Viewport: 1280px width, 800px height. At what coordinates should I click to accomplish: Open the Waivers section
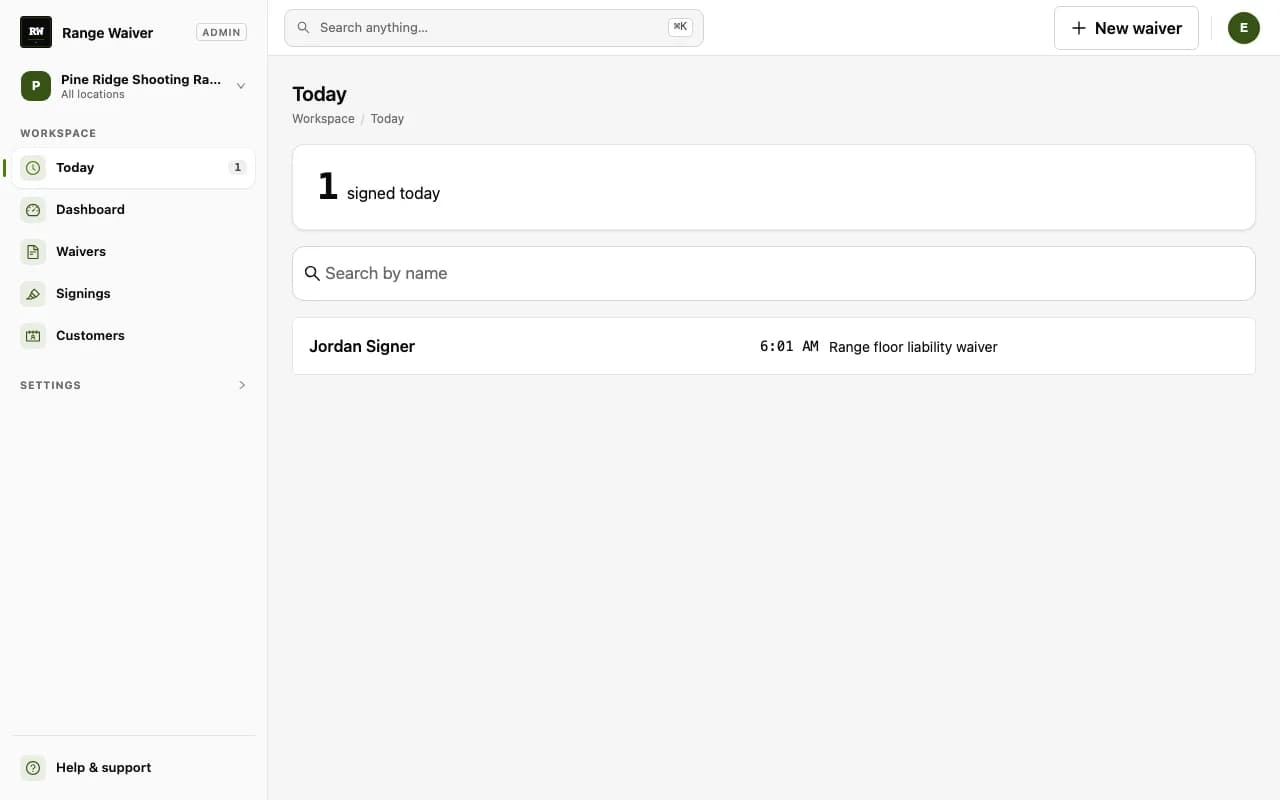[134, 252]
